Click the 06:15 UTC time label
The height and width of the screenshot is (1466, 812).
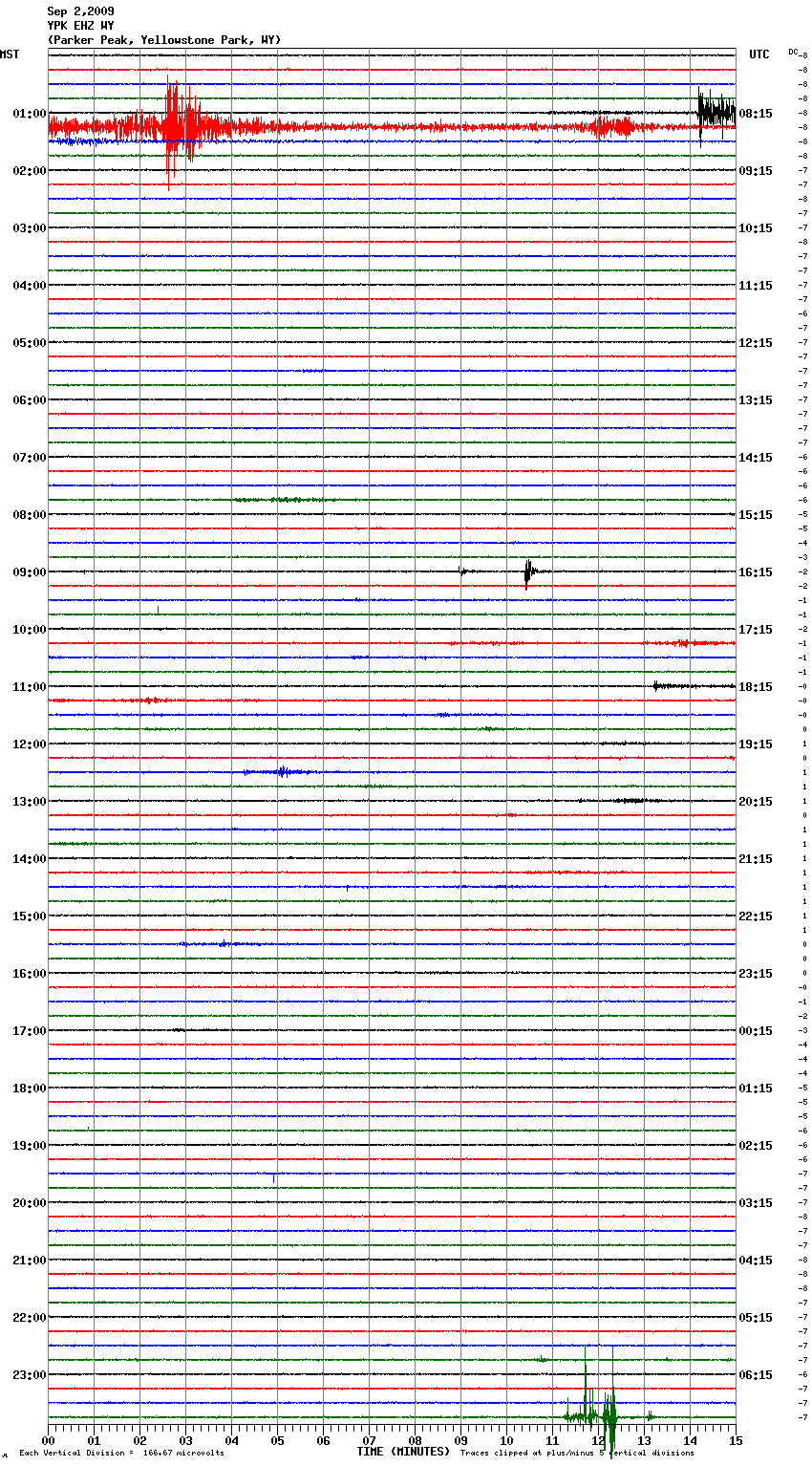(x=756, y=1375)
